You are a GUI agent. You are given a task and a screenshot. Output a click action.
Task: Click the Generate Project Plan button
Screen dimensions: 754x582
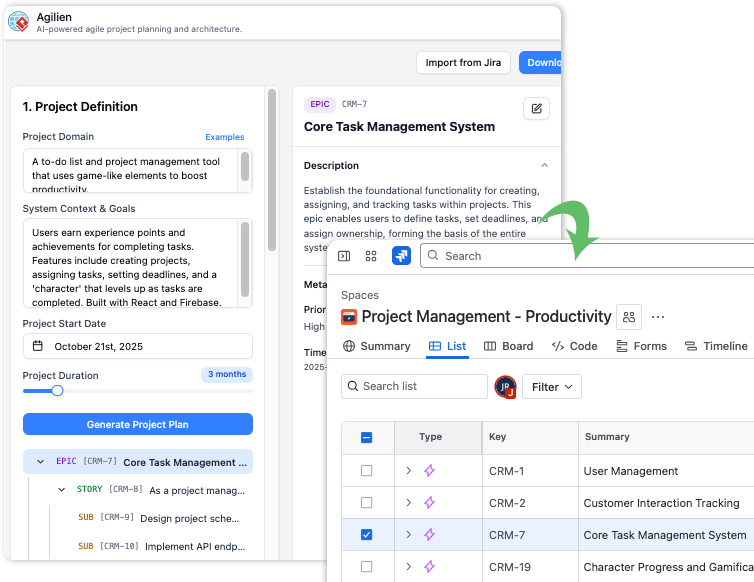pos(138,424)
